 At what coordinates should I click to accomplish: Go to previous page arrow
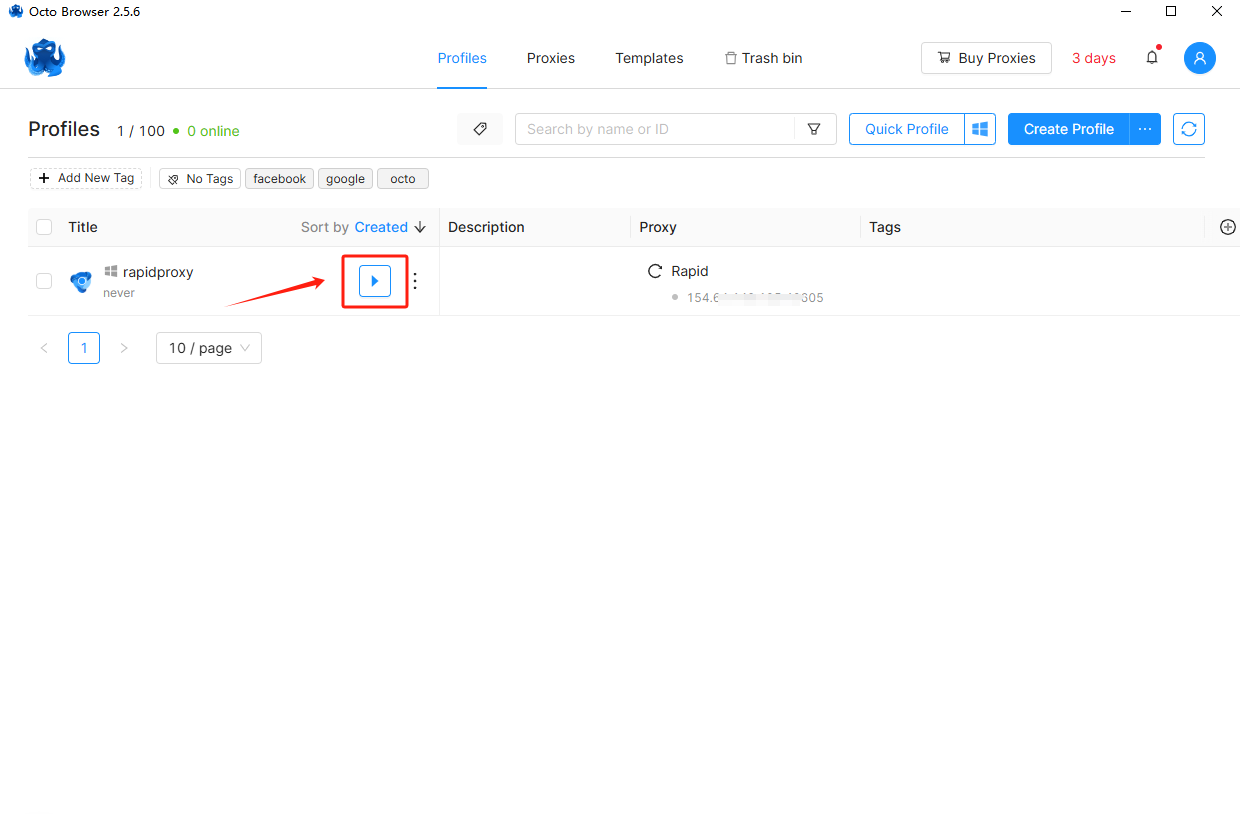click(44, 348)
